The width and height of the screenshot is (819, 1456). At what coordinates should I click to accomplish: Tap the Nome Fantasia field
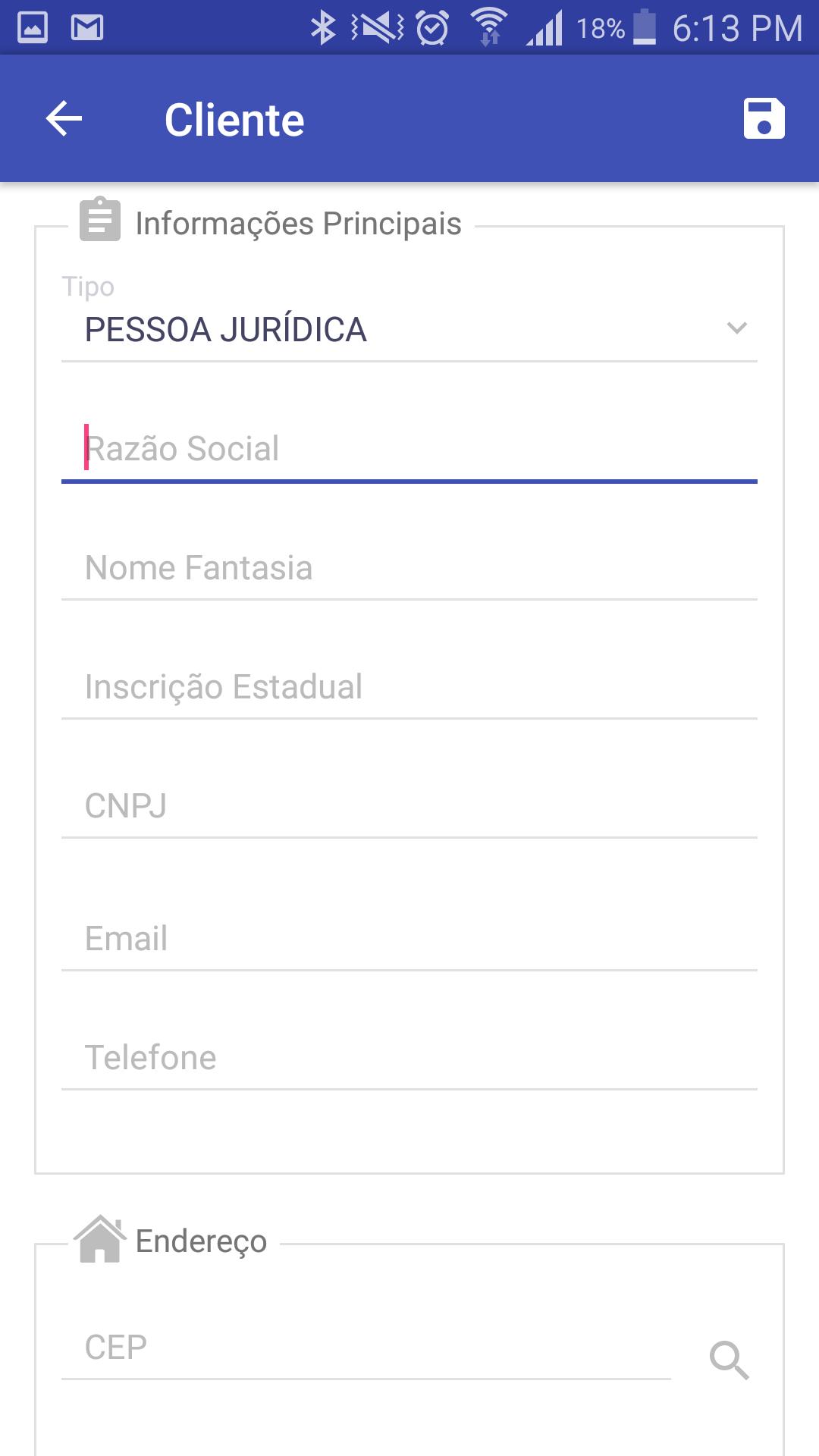[x=409, y=568]
